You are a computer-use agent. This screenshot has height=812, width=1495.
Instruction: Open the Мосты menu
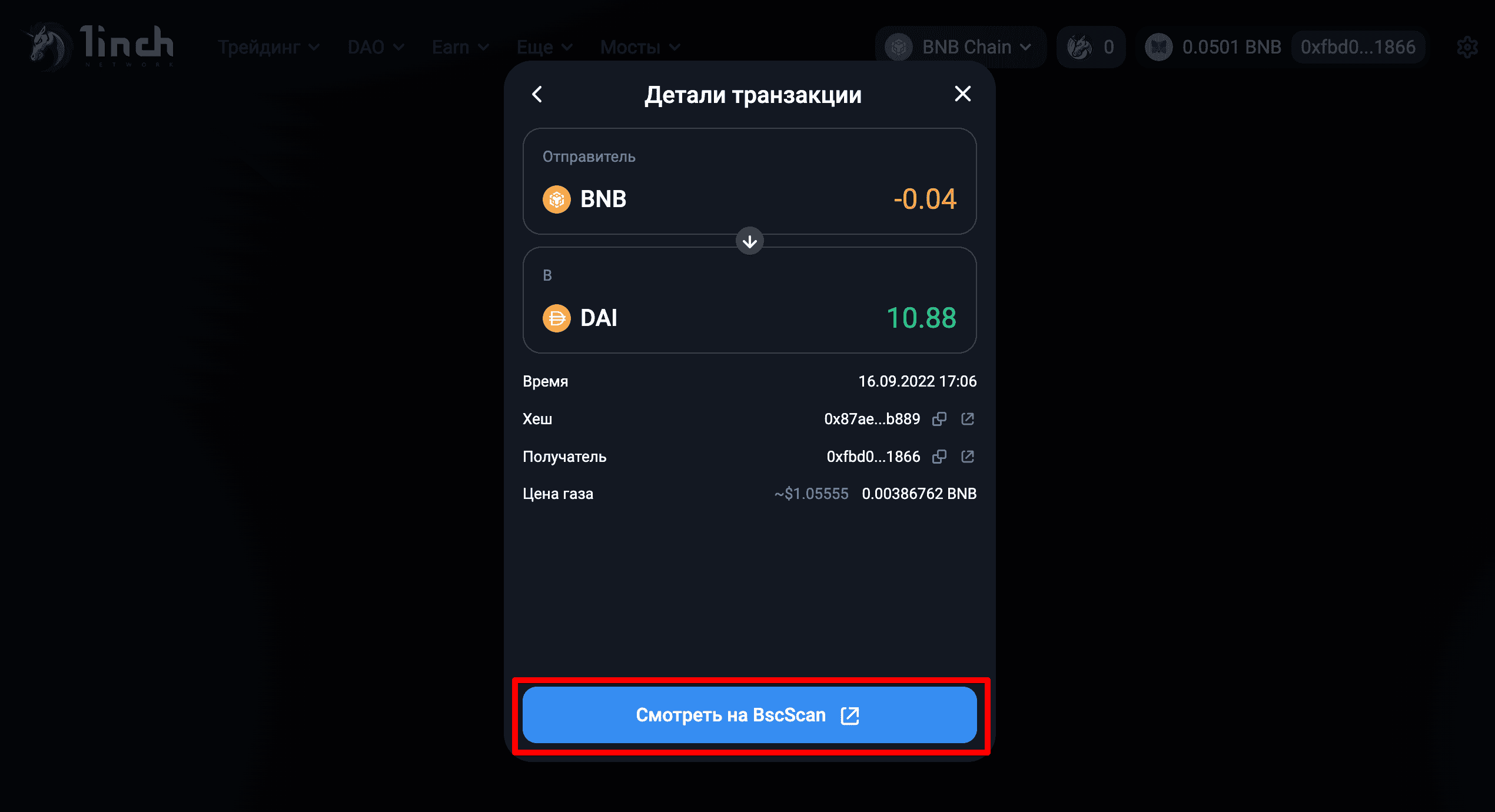coord(640,47)
